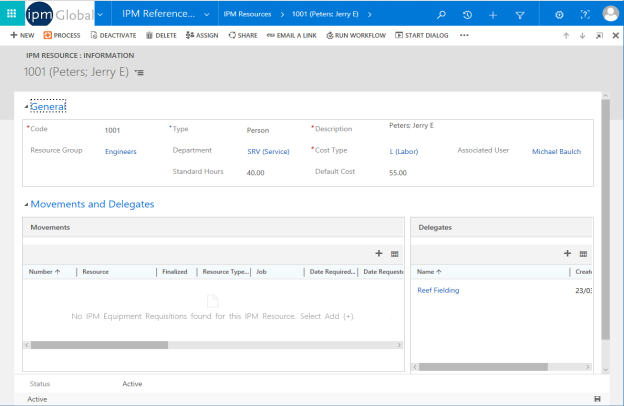This screenshot has height=406, width=624.
Task: Open the app launcher waffle icon
Action: point(12,14)
